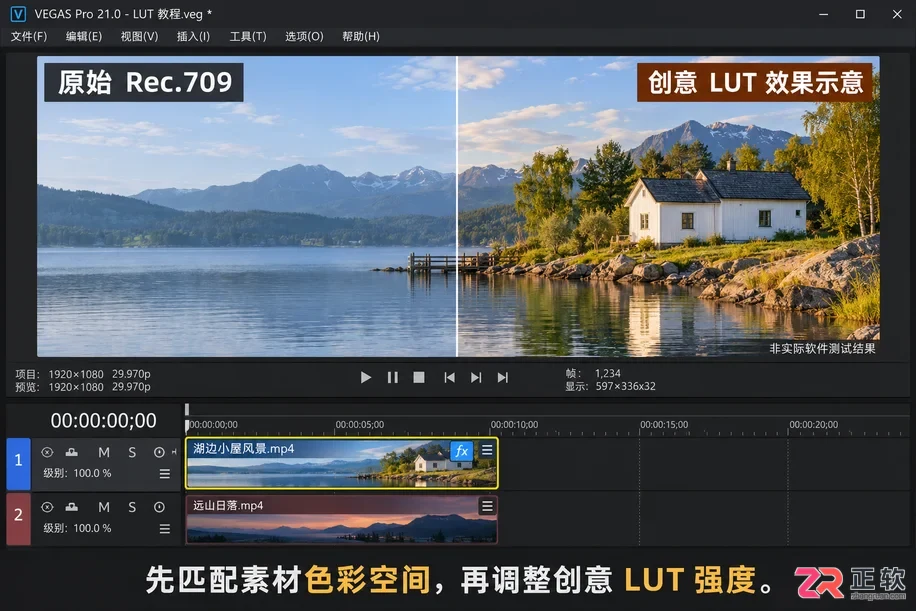
Task: Start playback with the Play button
Action: (366, 377)
